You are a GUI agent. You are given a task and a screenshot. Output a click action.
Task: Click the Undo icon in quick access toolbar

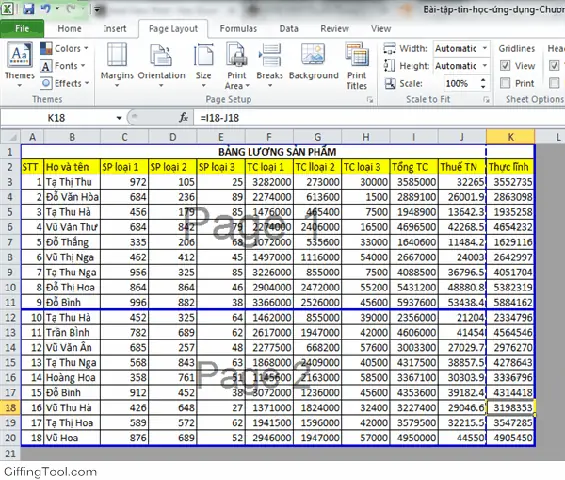(46, 8)
